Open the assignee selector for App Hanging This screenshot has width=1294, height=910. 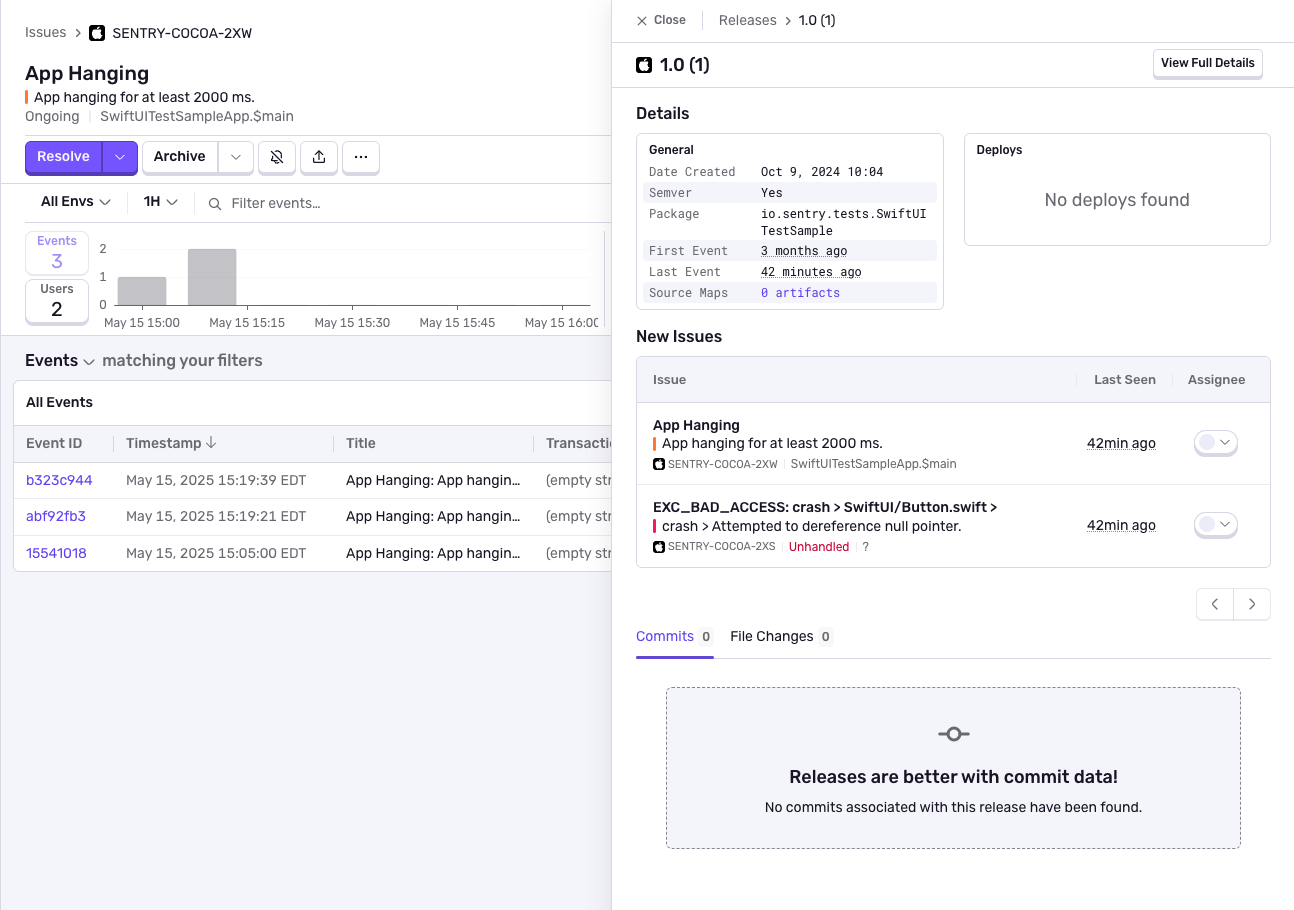pos(1215,442)
